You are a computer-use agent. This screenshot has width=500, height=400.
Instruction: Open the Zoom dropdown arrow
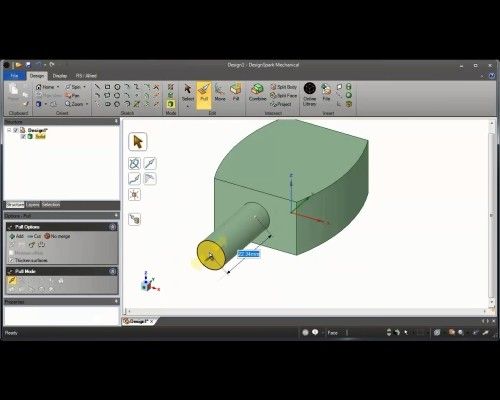coord(87,104)
